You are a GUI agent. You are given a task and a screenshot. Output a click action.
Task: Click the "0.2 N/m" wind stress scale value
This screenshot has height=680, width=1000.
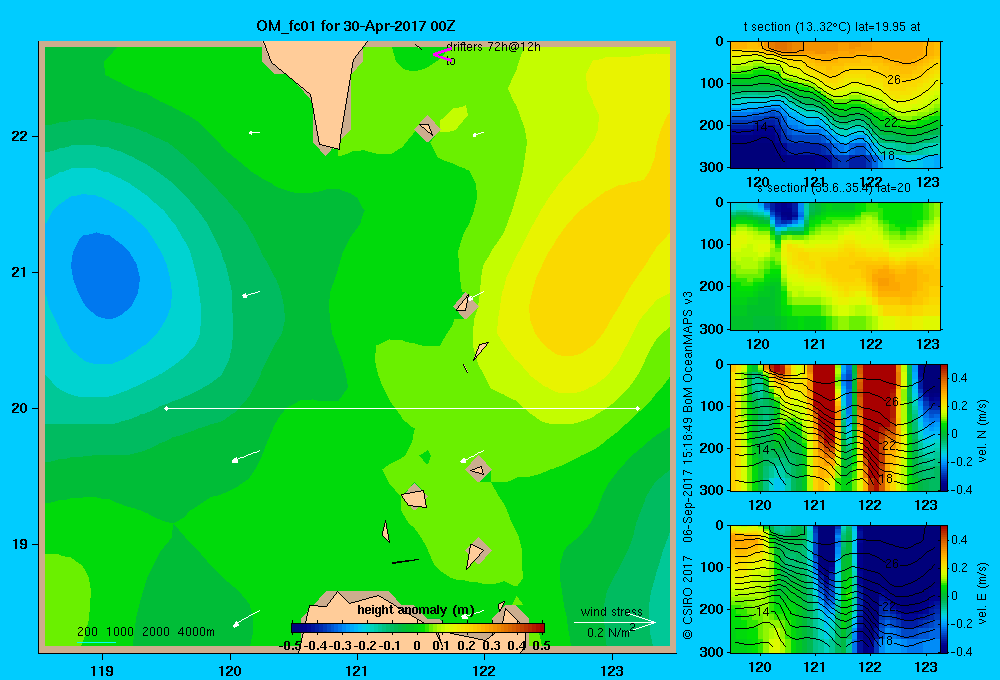click(x=608, y=633)
